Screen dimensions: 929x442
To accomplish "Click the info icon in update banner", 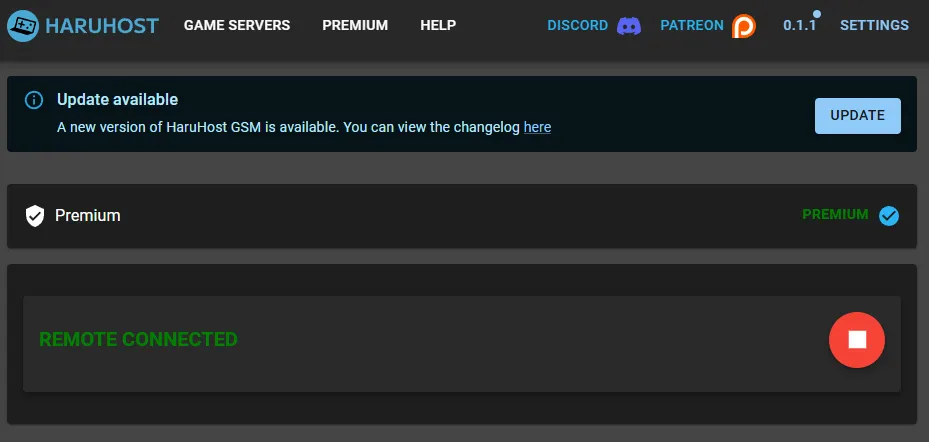I will (34, 100).
